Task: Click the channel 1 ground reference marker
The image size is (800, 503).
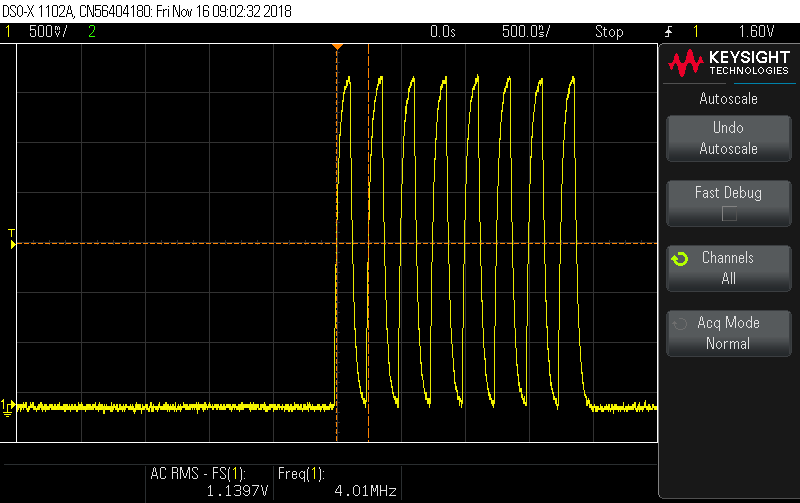Action: point(8,408)
